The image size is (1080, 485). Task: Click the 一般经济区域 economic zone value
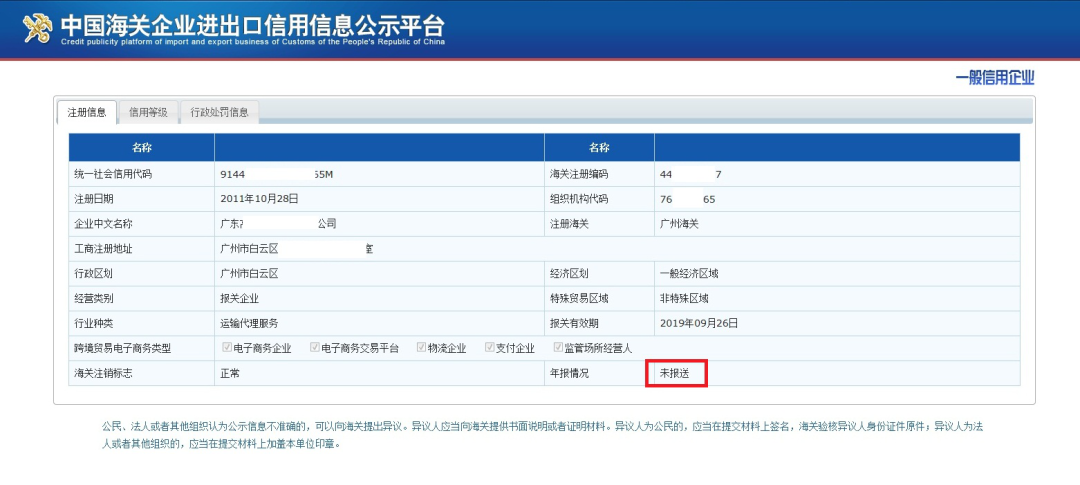coord(689,274)
